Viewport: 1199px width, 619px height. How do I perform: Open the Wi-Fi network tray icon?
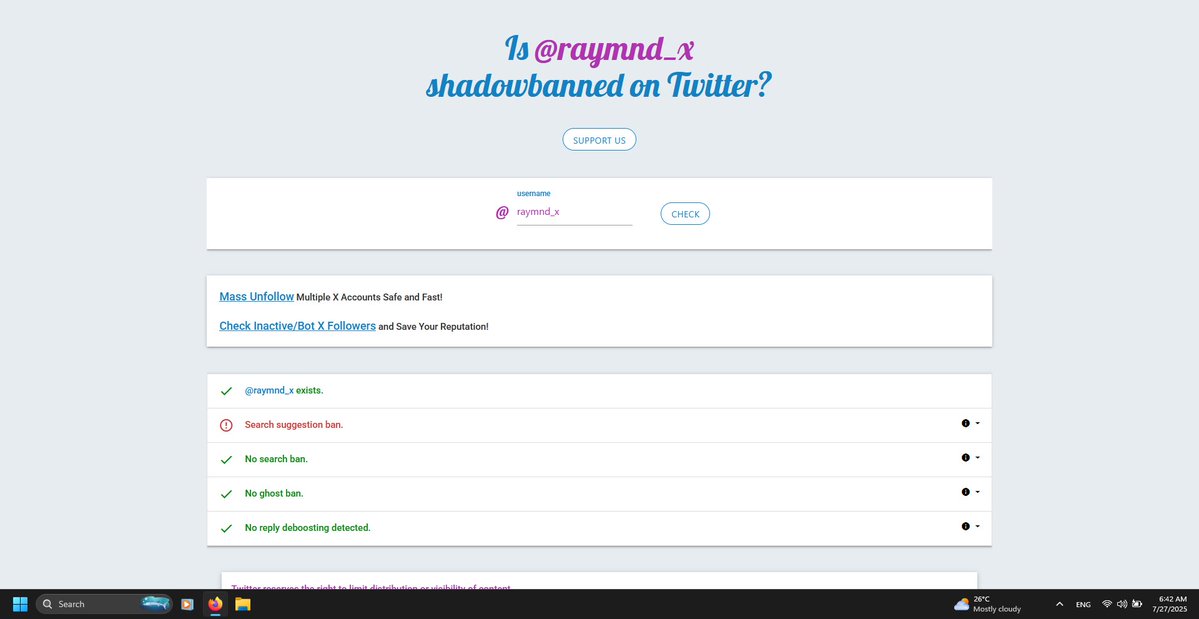pos(1107,604)
